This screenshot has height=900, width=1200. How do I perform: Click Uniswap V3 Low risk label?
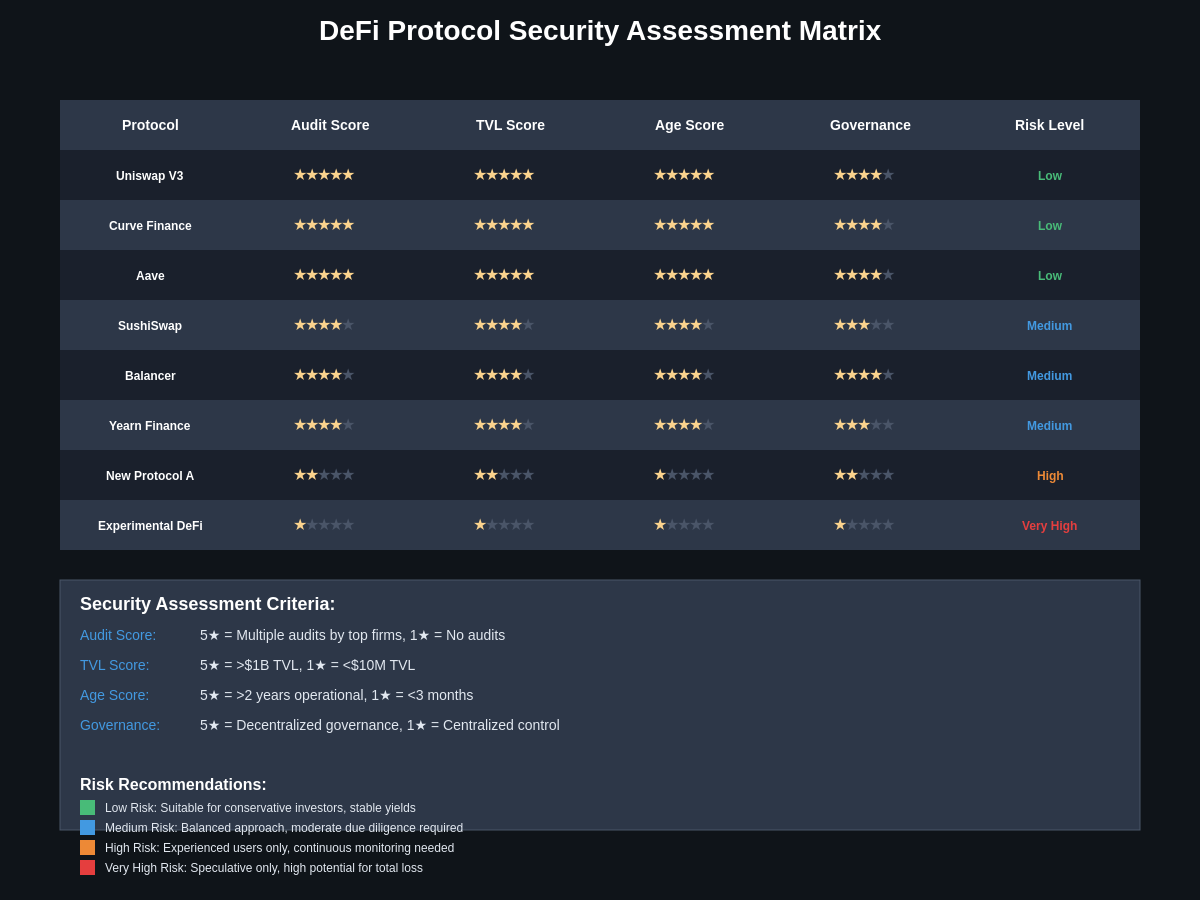point(1050,176)
